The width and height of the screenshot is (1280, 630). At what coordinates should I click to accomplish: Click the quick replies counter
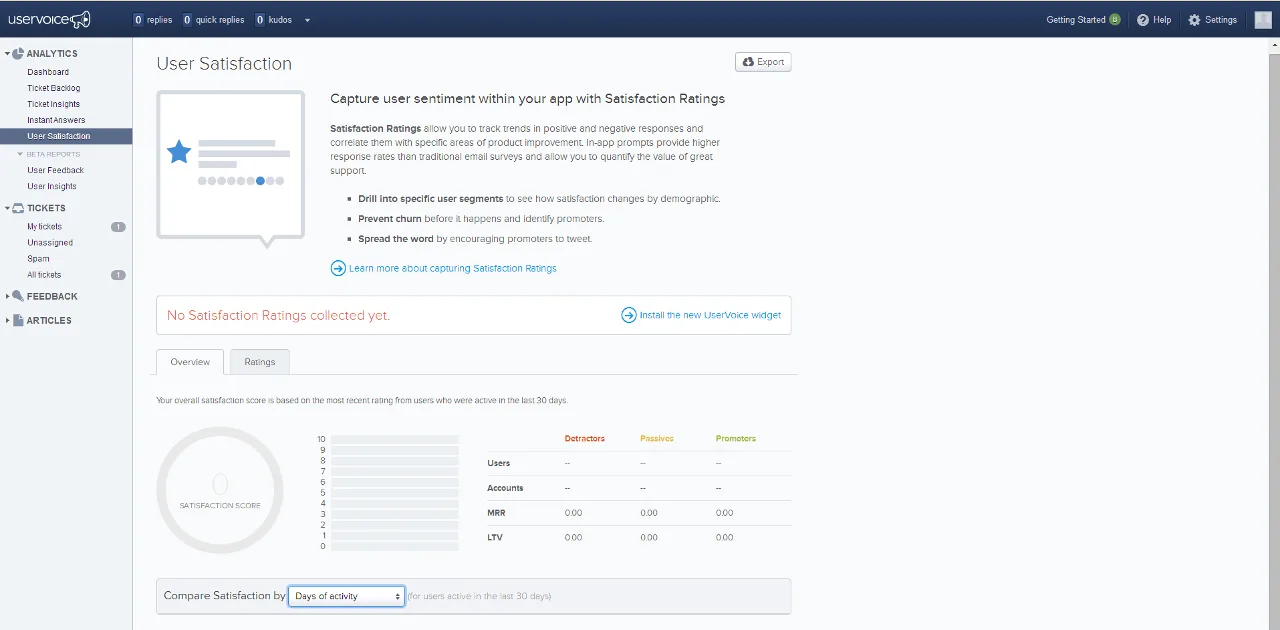pyautogui.click(x=213, y=20)
